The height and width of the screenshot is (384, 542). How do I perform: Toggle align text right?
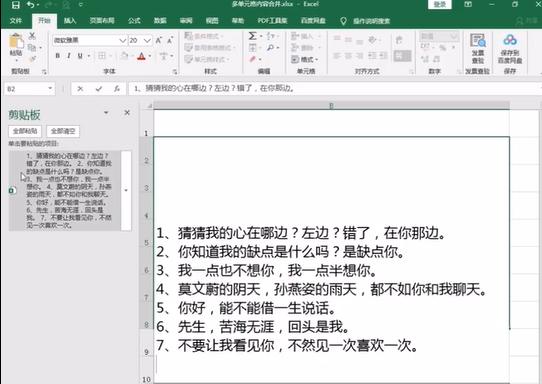point(360,56)
